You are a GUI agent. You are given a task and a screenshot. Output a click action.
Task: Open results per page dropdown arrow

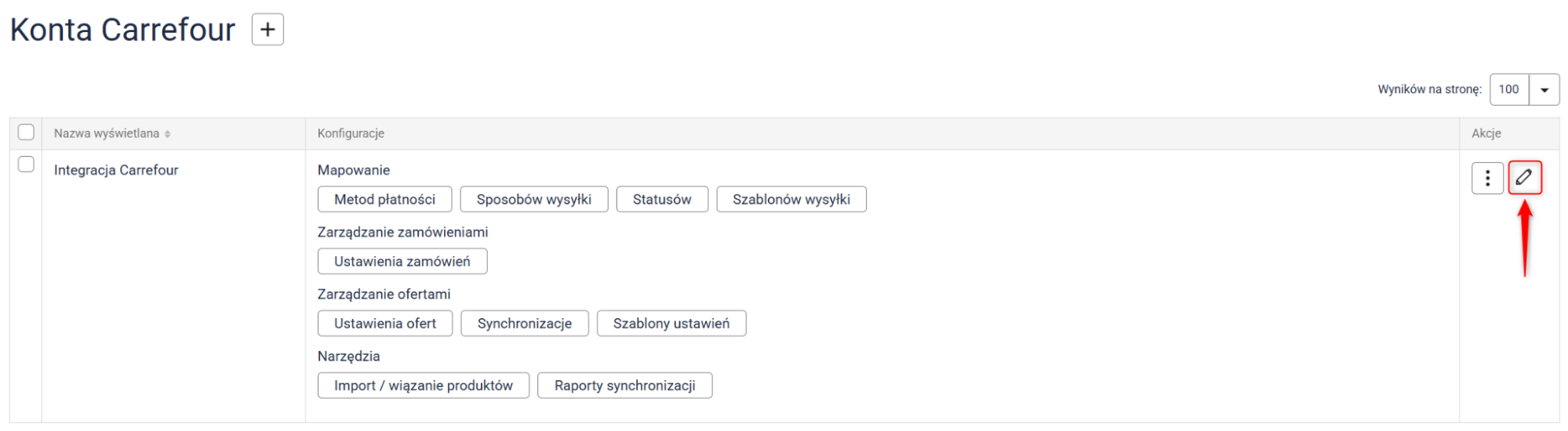point(1544,89)
